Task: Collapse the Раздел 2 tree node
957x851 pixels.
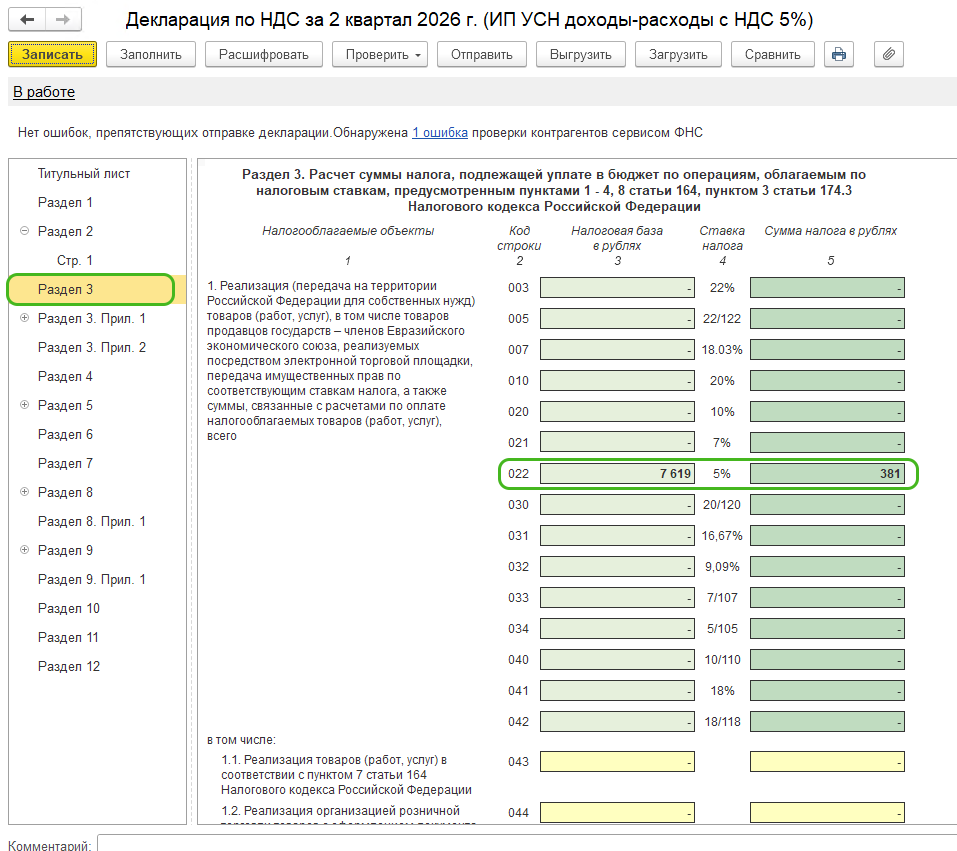Action: tap(24, 231)
